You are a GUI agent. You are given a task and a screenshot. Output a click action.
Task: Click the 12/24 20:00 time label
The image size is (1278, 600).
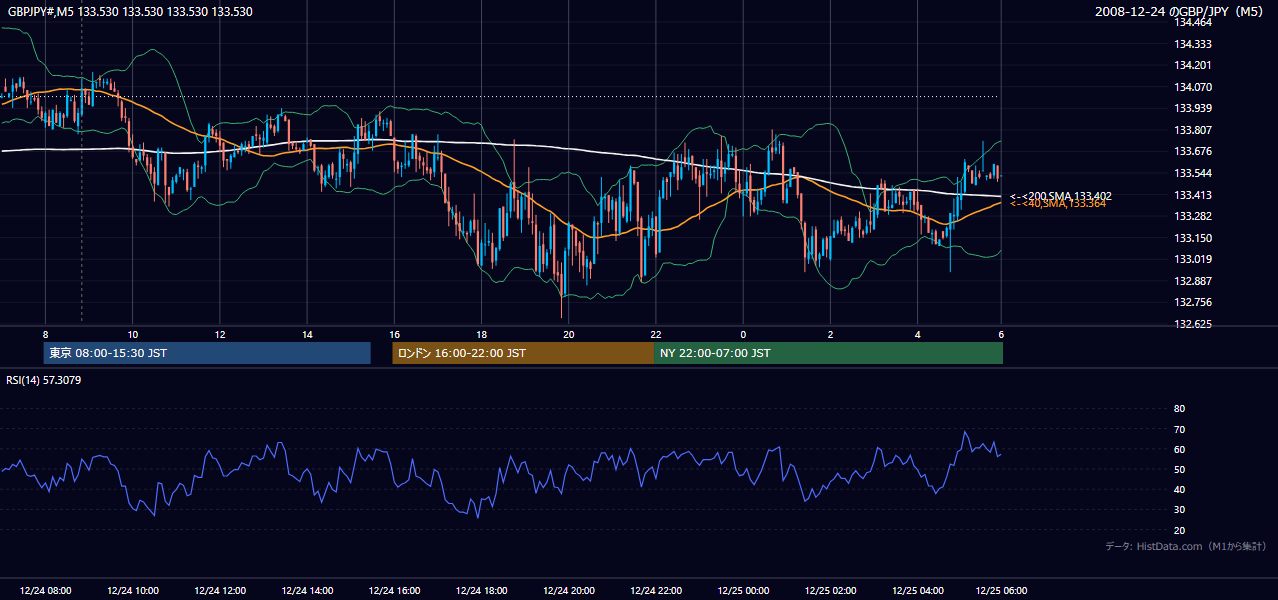(568, 590)
